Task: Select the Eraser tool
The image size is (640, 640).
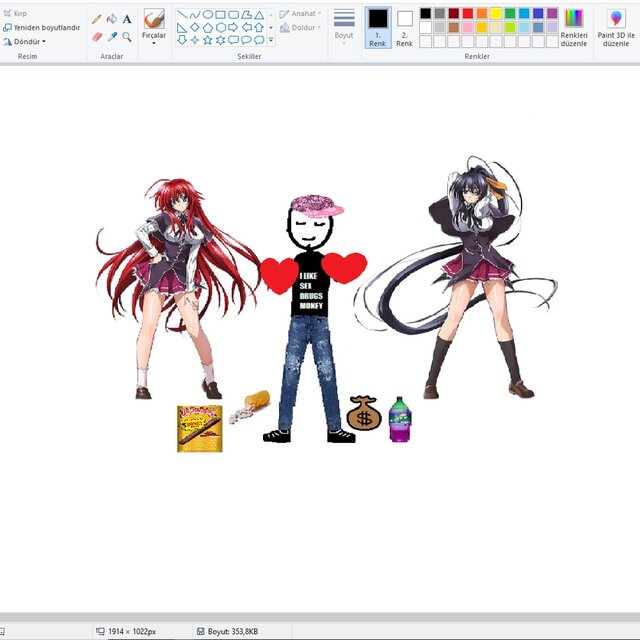Action: [97, 37]
